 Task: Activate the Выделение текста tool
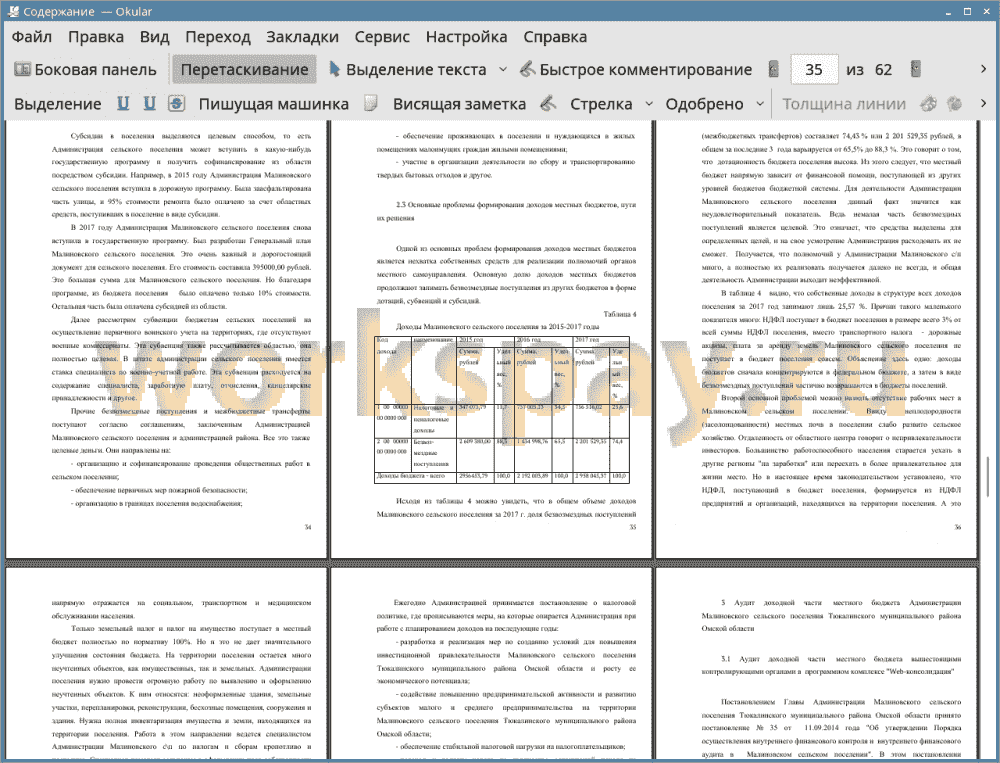[407, 70]
